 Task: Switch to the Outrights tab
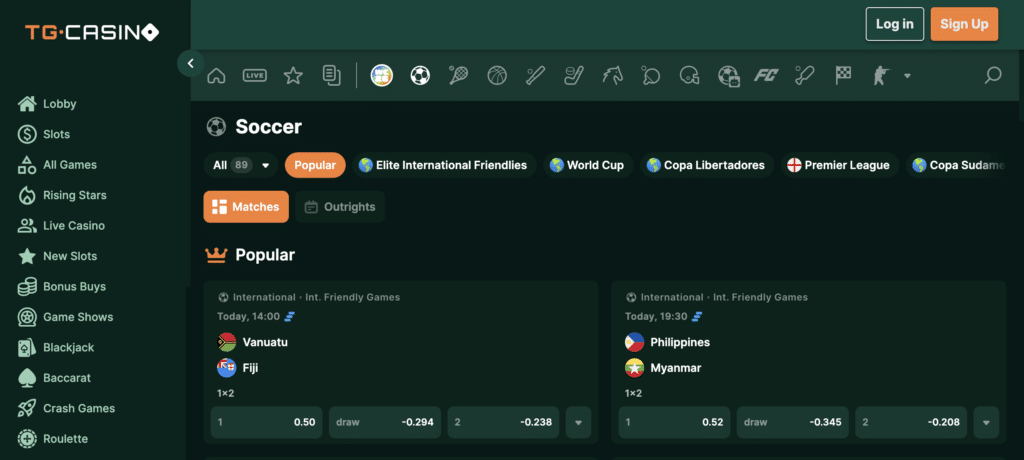point(340,207)
